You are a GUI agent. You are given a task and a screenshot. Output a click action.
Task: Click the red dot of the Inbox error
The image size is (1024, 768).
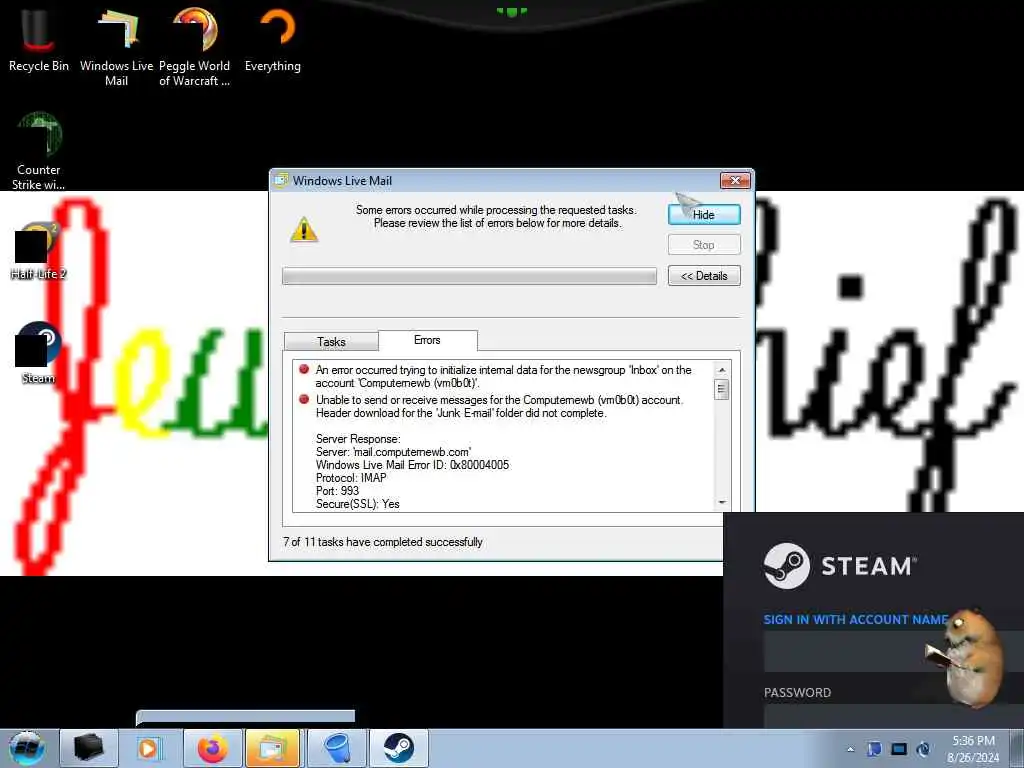point(304,369)
